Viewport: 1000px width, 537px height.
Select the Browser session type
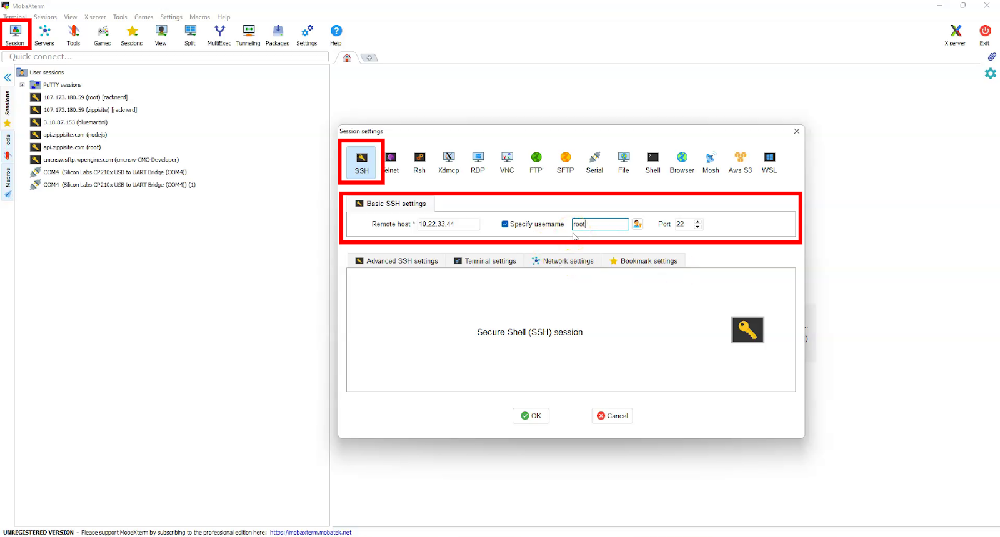point(682,163)
